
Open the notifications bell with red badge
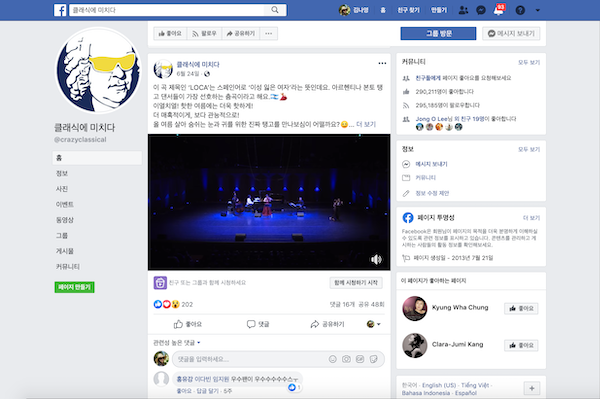tap(499, 10)
